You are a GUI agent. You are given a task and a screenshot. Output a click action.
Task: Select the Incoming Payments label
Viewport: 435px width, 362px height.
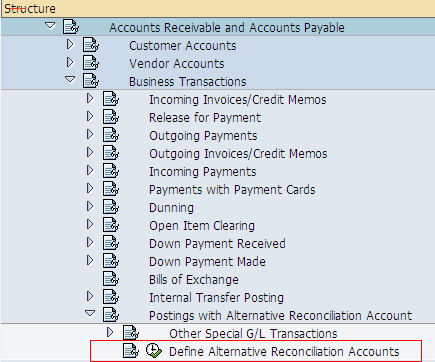click(x=203, y=171)
